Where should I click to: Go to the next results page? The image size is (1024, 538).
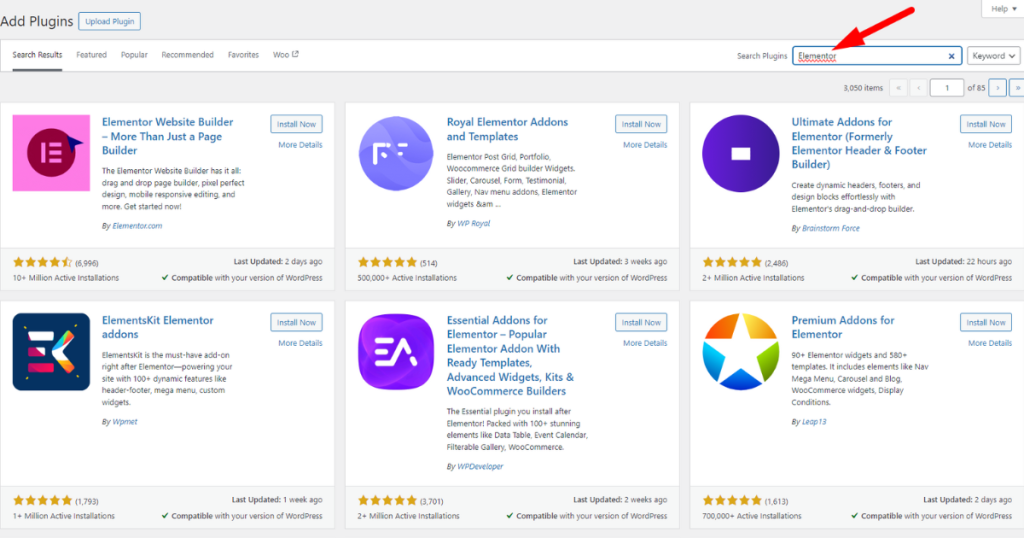[997, 87]
